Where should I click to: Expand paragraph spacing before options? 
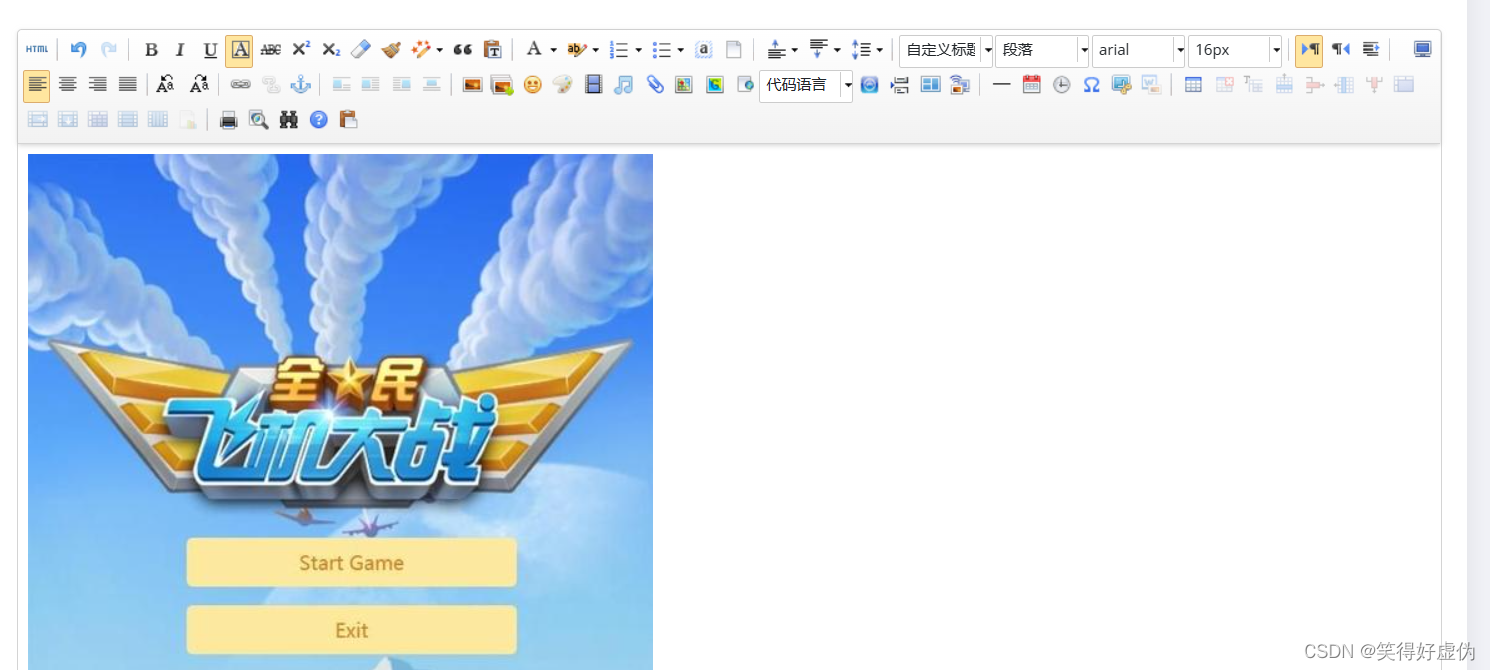point(795,50)
